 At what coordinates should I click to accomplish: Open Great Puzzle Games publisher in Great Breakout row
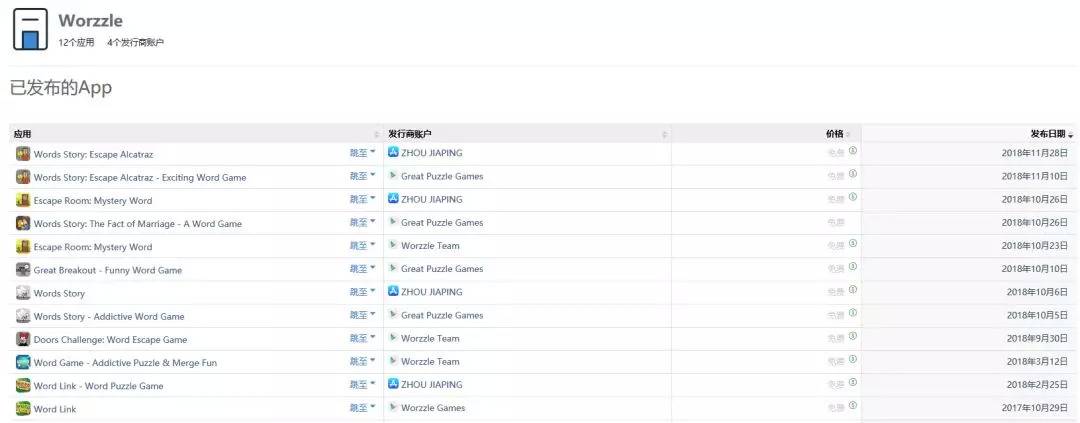click(x=442, y=269)
